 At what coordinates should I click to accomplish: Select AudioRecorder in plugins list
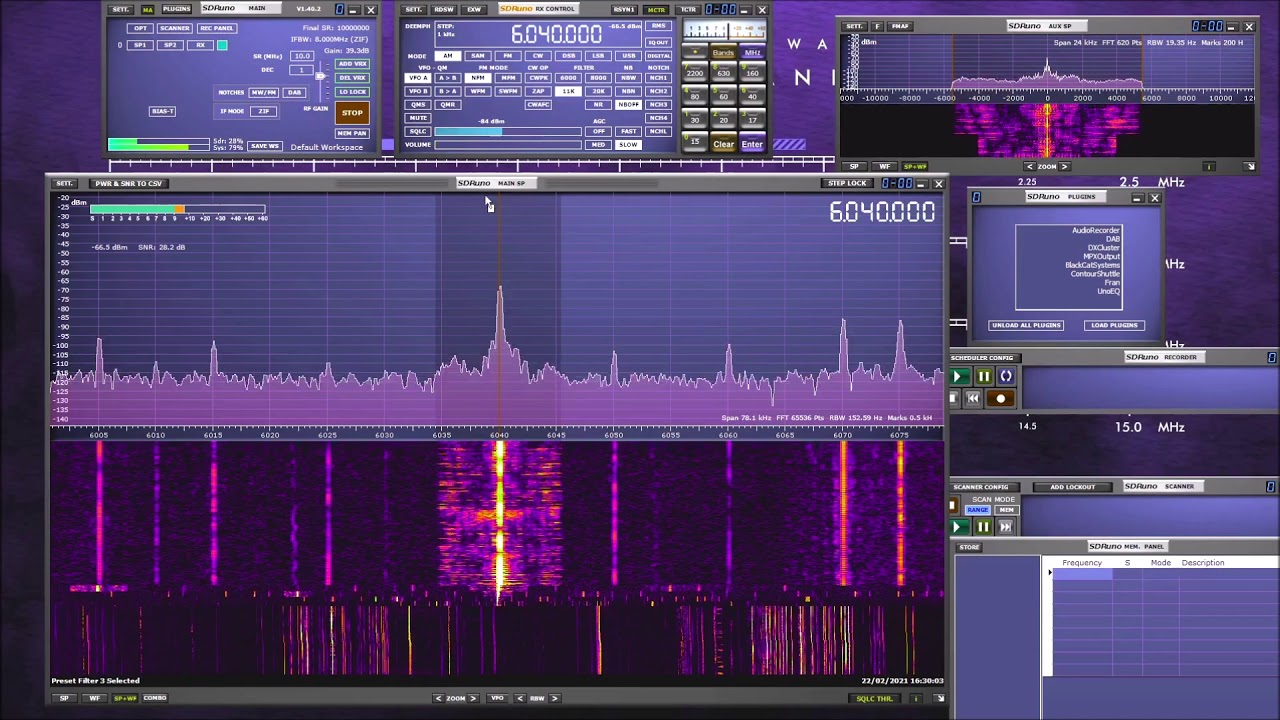[1095, 230]
